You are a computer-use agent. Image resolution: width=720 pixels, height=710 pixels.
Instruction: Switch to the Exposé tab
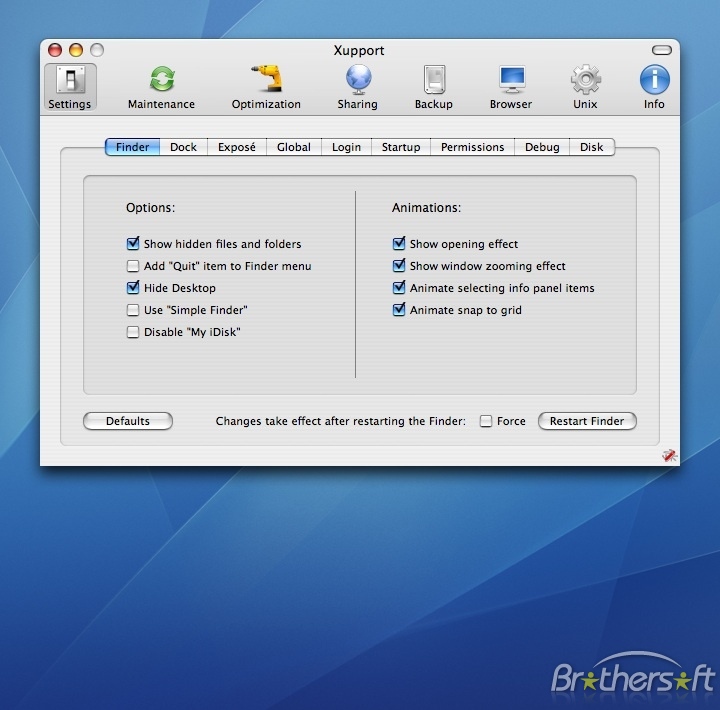point(237,147)
